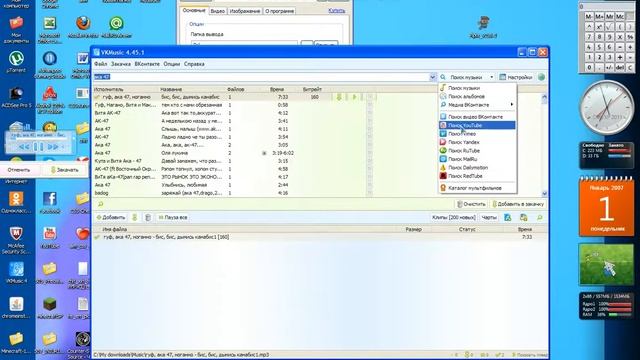This screenshot has height=360, width=640.
Task: Click the blue icon right of Чарты
Action: coord(507,218)
